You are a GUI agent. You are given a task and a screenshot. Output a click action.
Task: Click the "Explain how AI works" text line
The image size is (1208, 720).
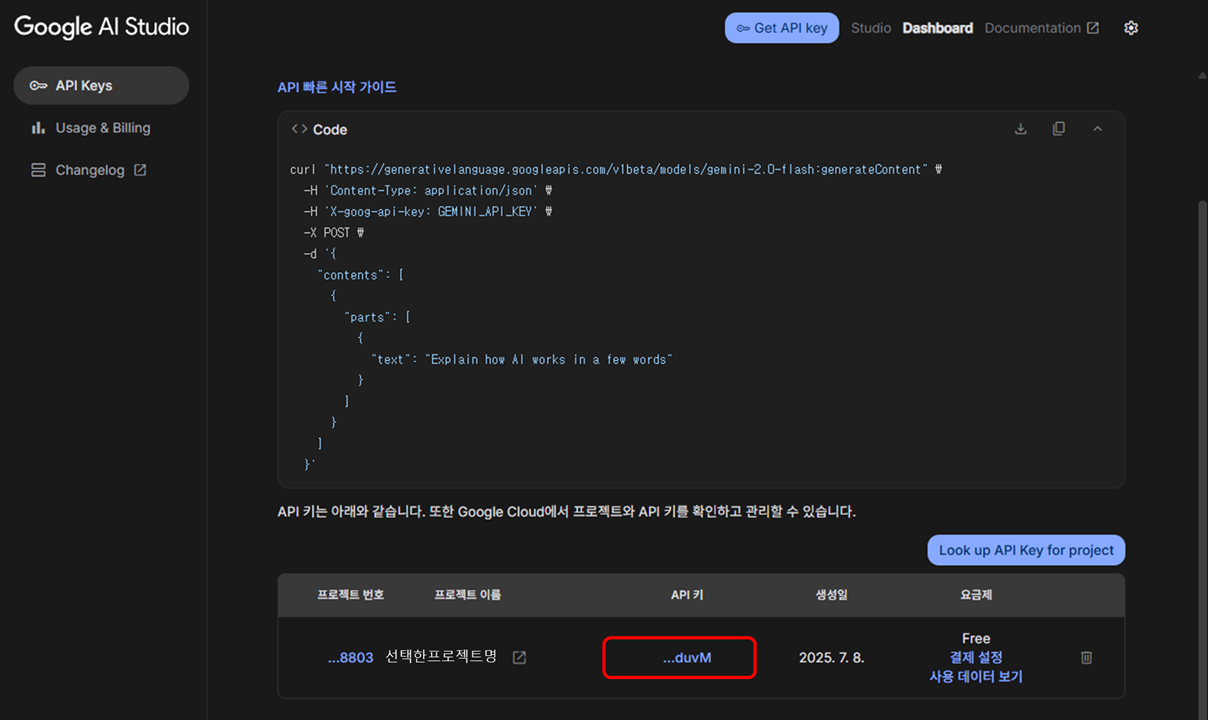click(x=521, y=360)
